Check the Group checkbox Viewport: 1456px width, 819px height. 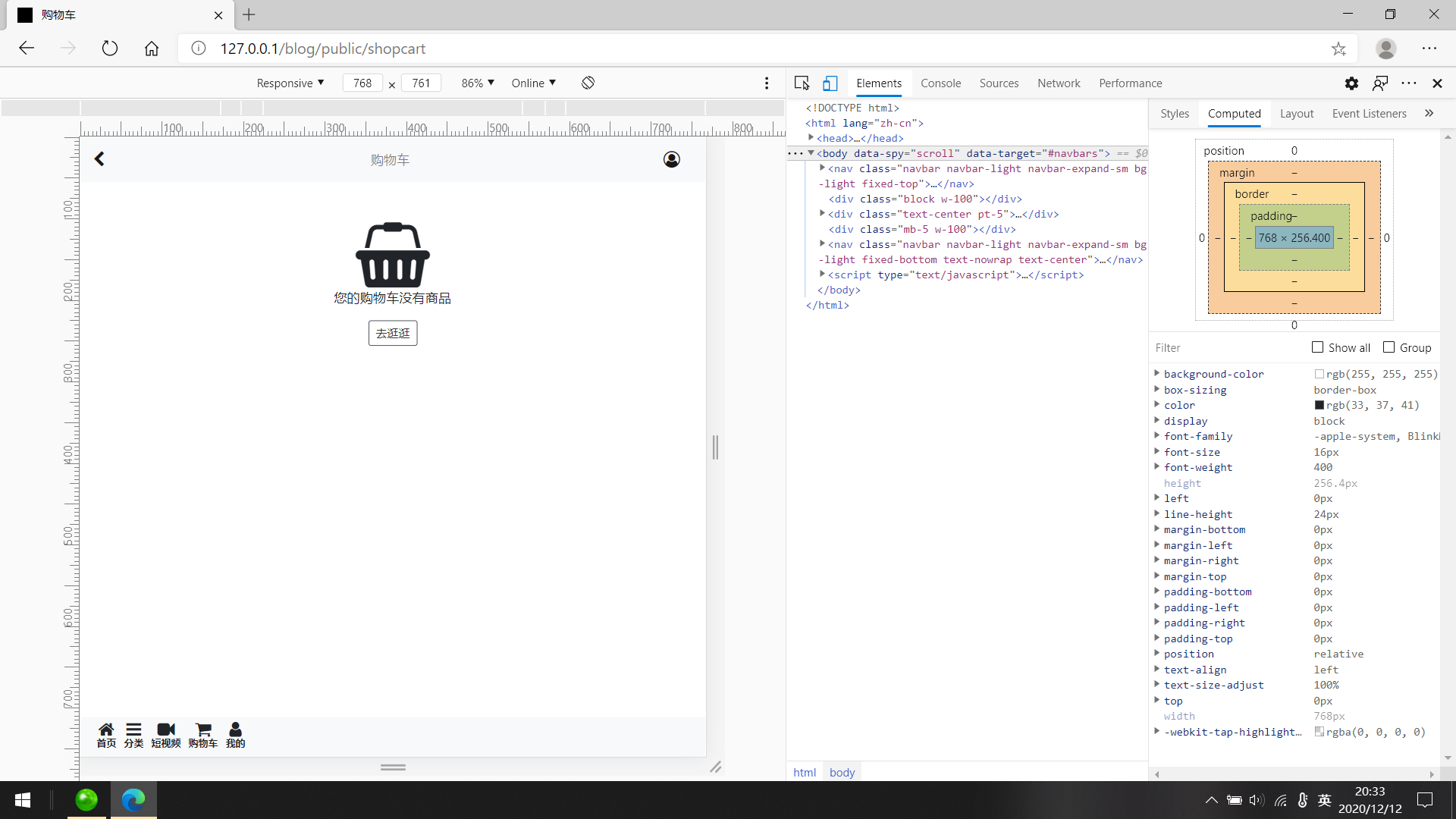1389,347
